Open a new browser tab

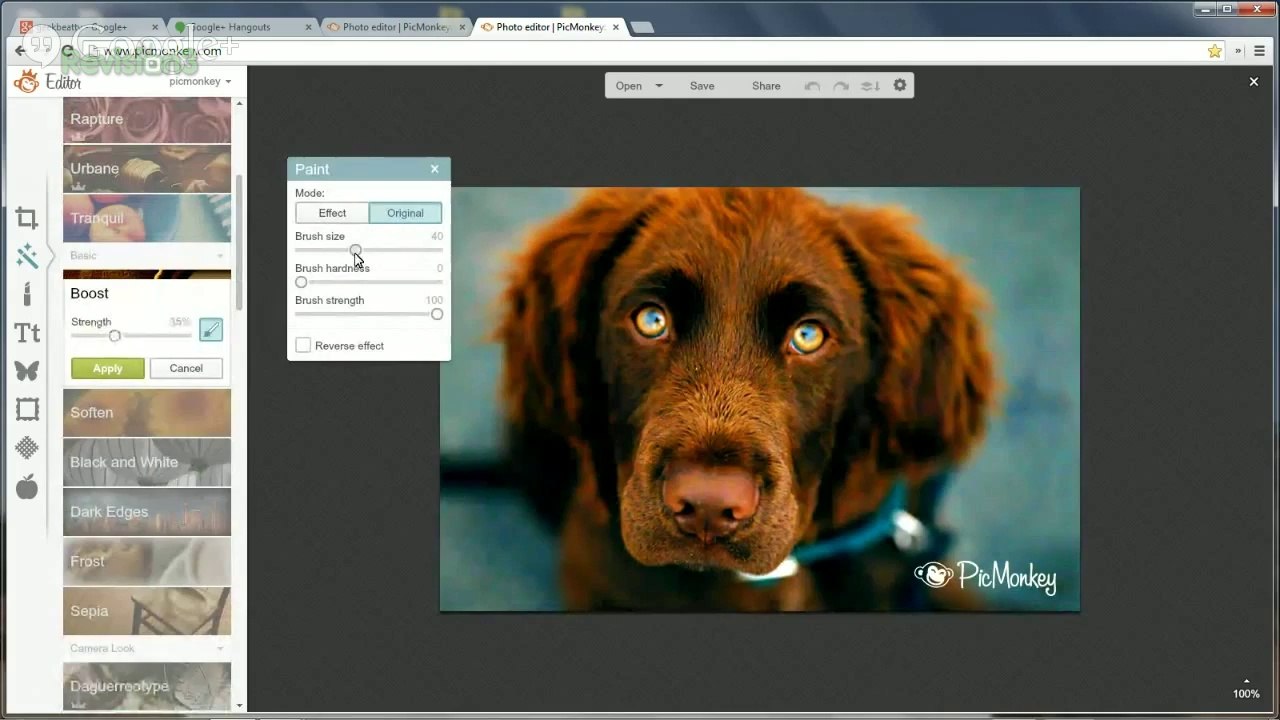coord(642,27)
